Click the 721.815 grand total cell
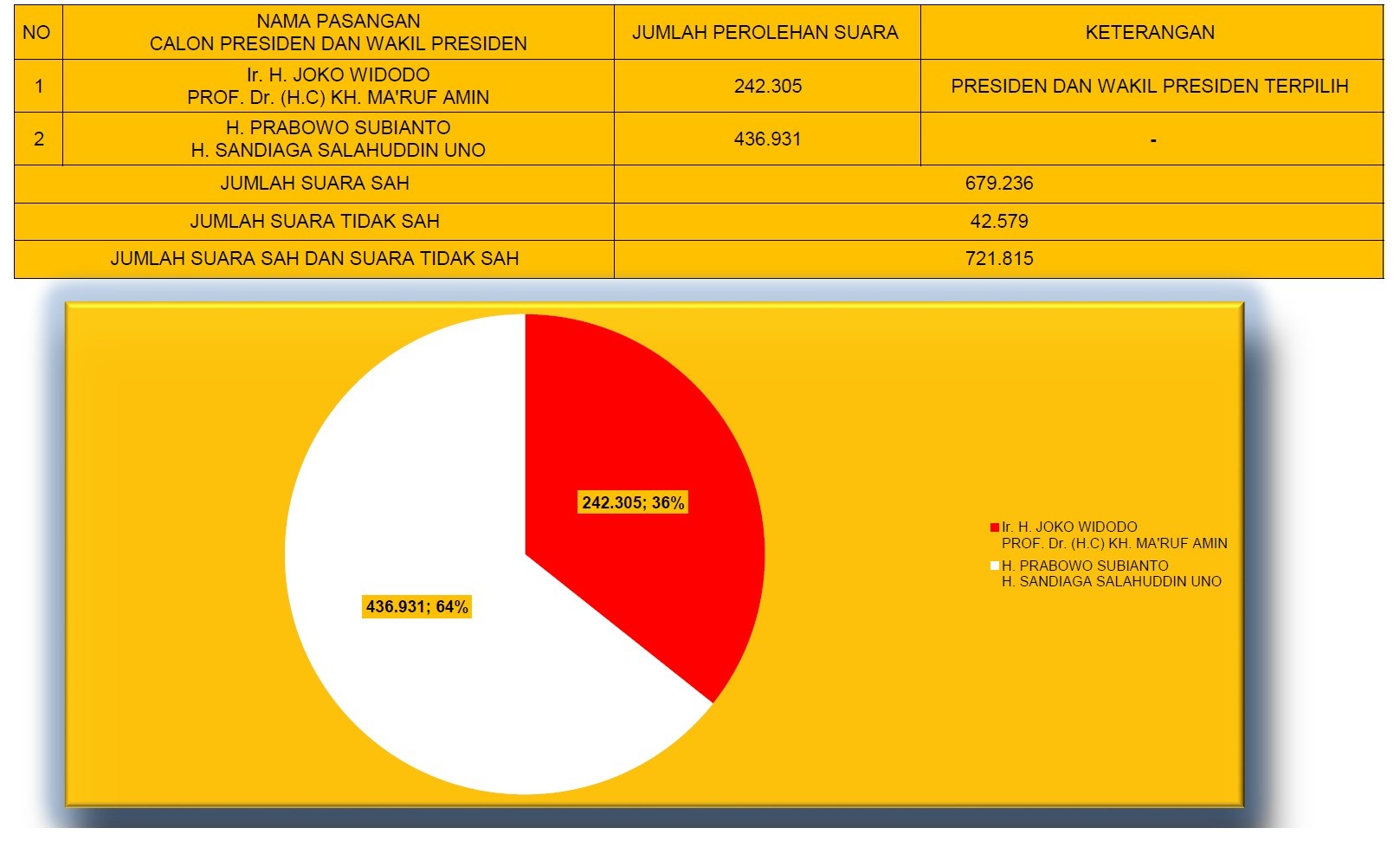1400x841 pixels. click(x=998, y=259)
